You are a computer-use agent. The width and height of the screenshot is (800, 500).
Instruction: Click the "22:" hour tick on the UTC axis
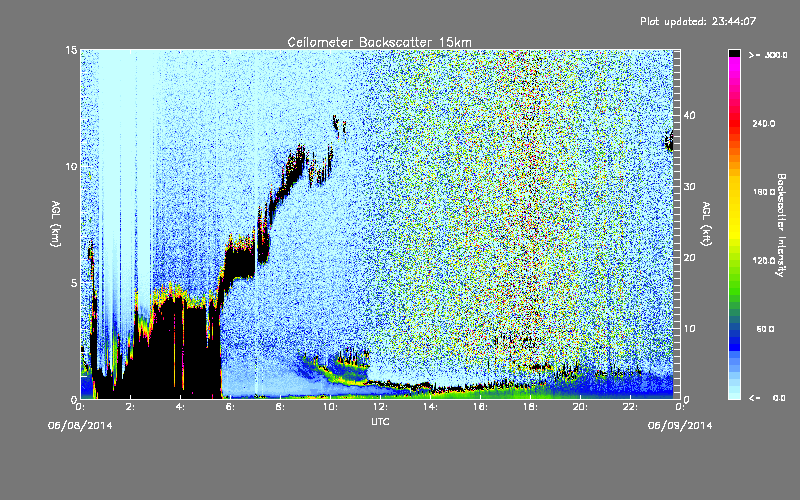[x=631, y=407]
